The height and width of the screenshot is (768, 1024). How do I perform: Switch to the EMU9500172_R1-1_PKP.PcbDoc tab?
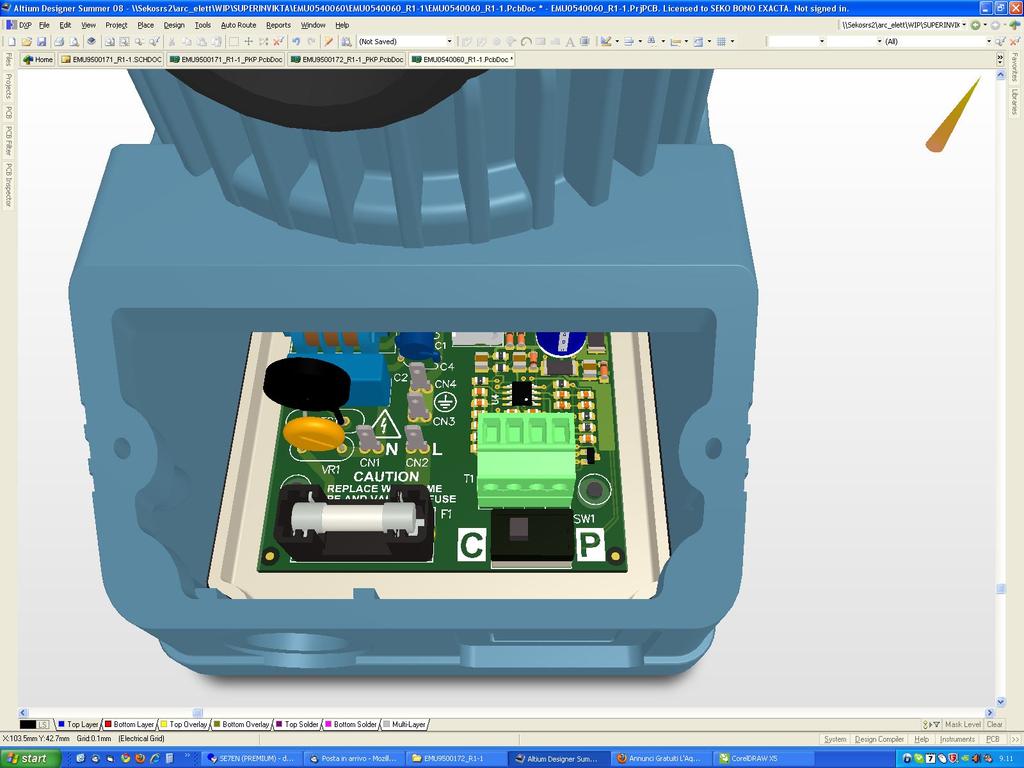click(347, 59)
